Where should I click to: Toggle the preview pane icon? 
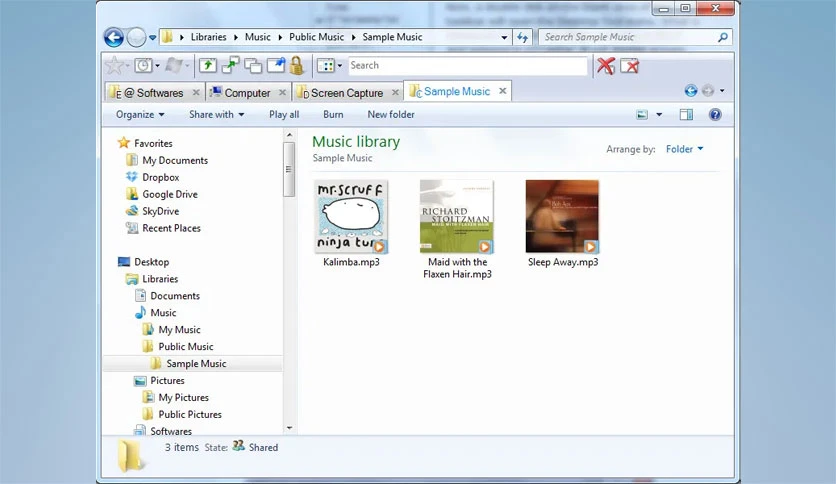[x=686, y=115]
